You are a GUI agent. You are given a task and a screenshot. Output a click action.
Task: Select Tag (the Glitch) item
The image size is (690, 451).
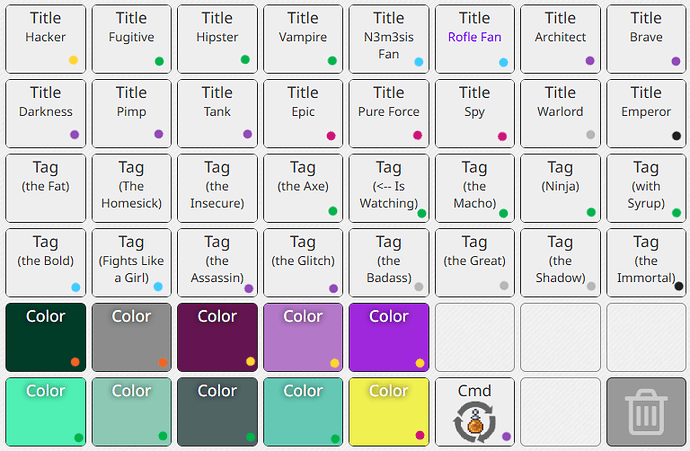(303, 263)
